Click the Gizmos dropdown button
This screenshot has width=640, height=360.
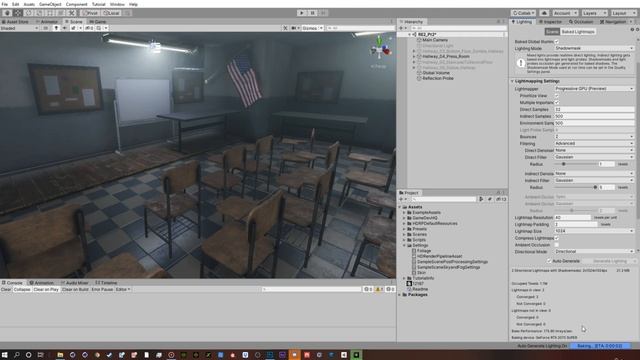pyautogui.click(x=312, y=28)
